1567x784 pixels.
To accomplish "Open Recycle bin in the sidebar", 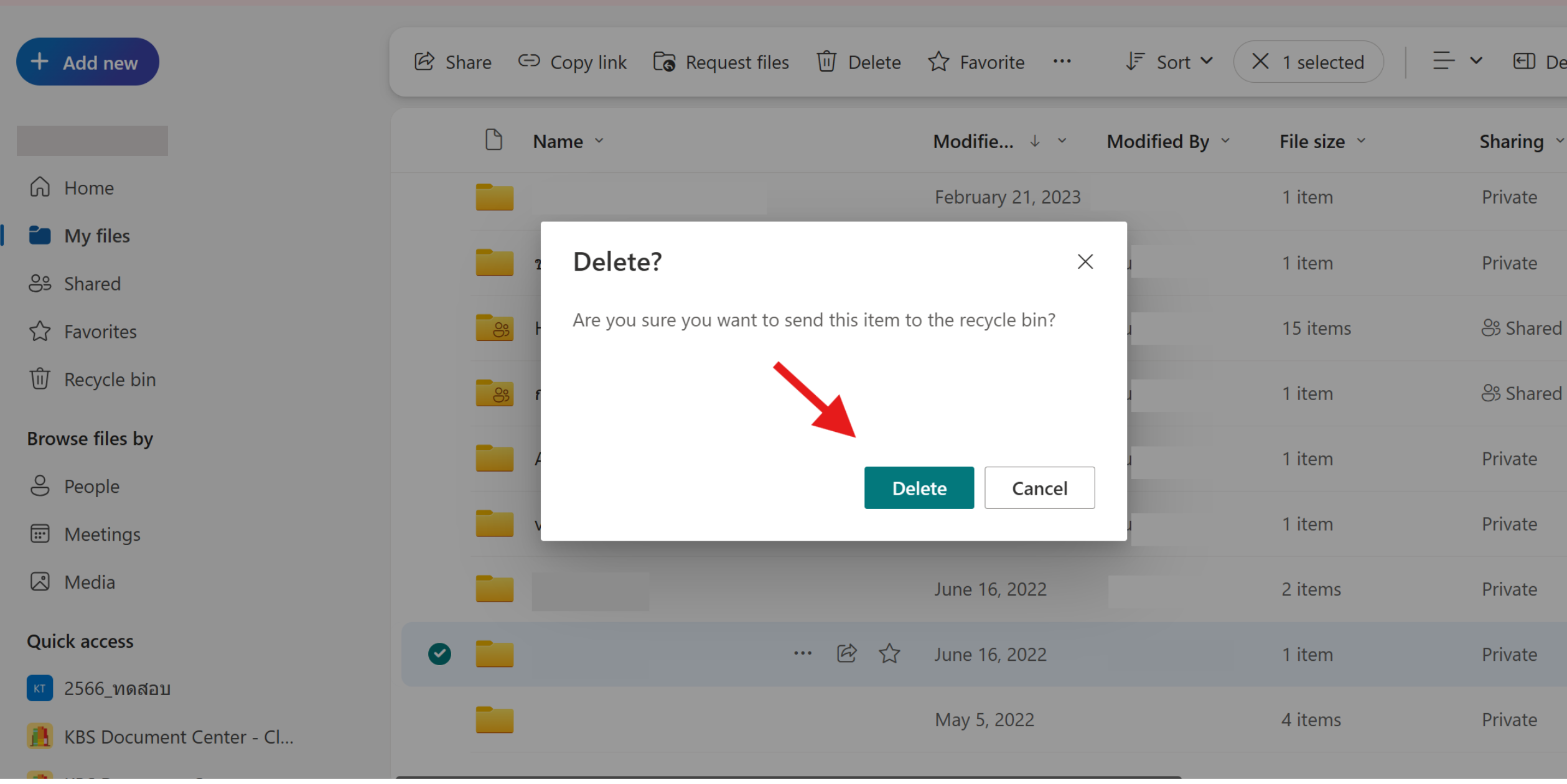I will 110,380.
